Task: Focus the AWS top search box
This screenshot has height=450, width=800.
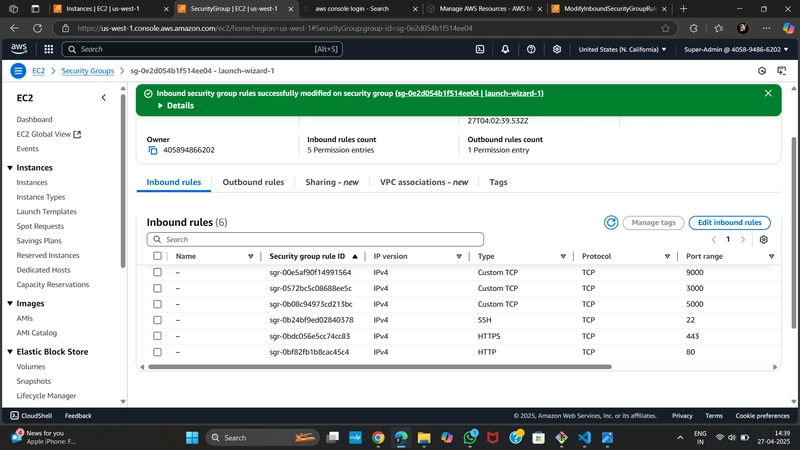Action: pyautogui.click(x=202, y=49)
